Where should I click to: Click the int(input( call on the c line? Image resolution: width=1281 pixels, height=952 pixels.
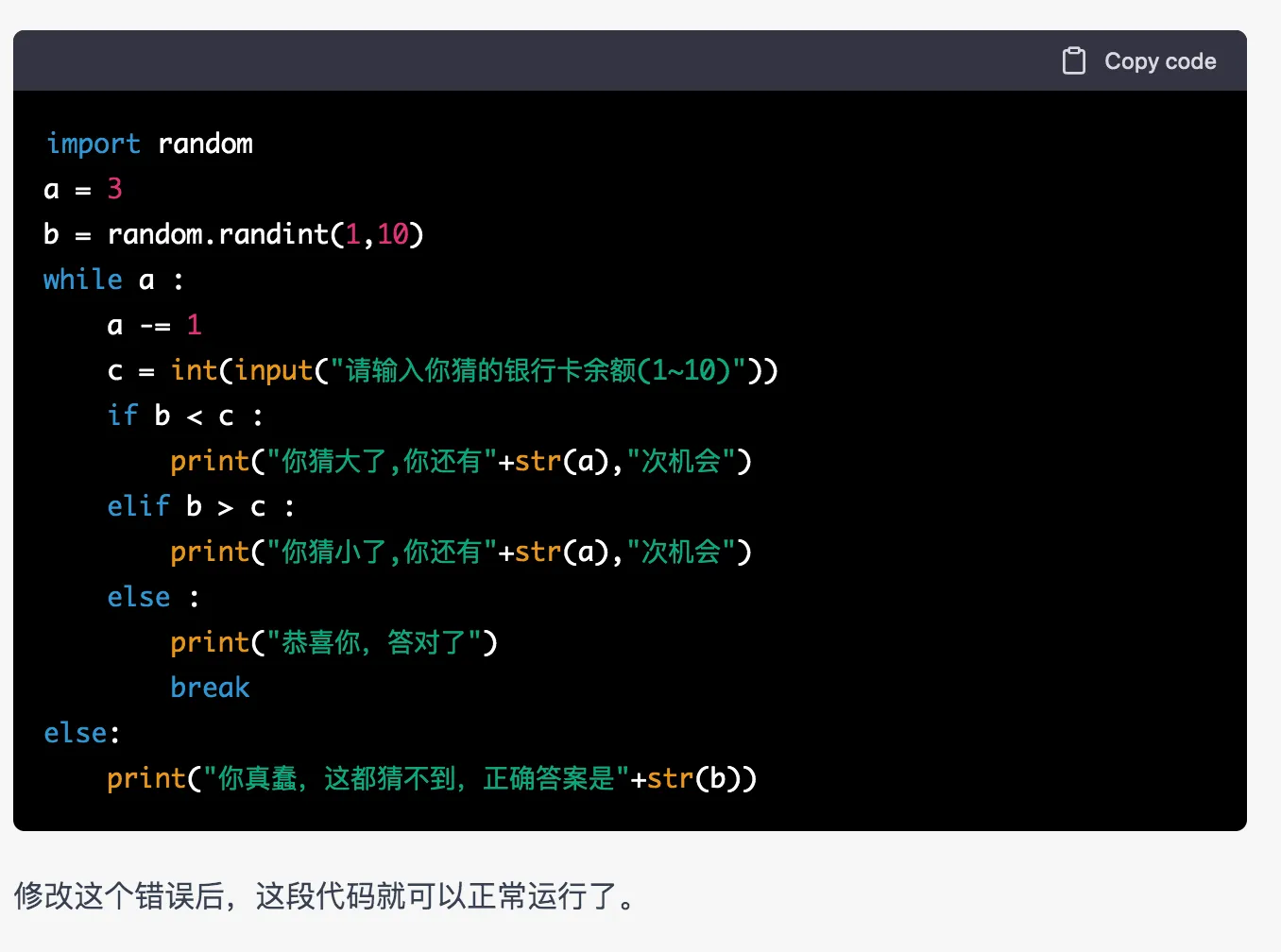pos(241,370)
